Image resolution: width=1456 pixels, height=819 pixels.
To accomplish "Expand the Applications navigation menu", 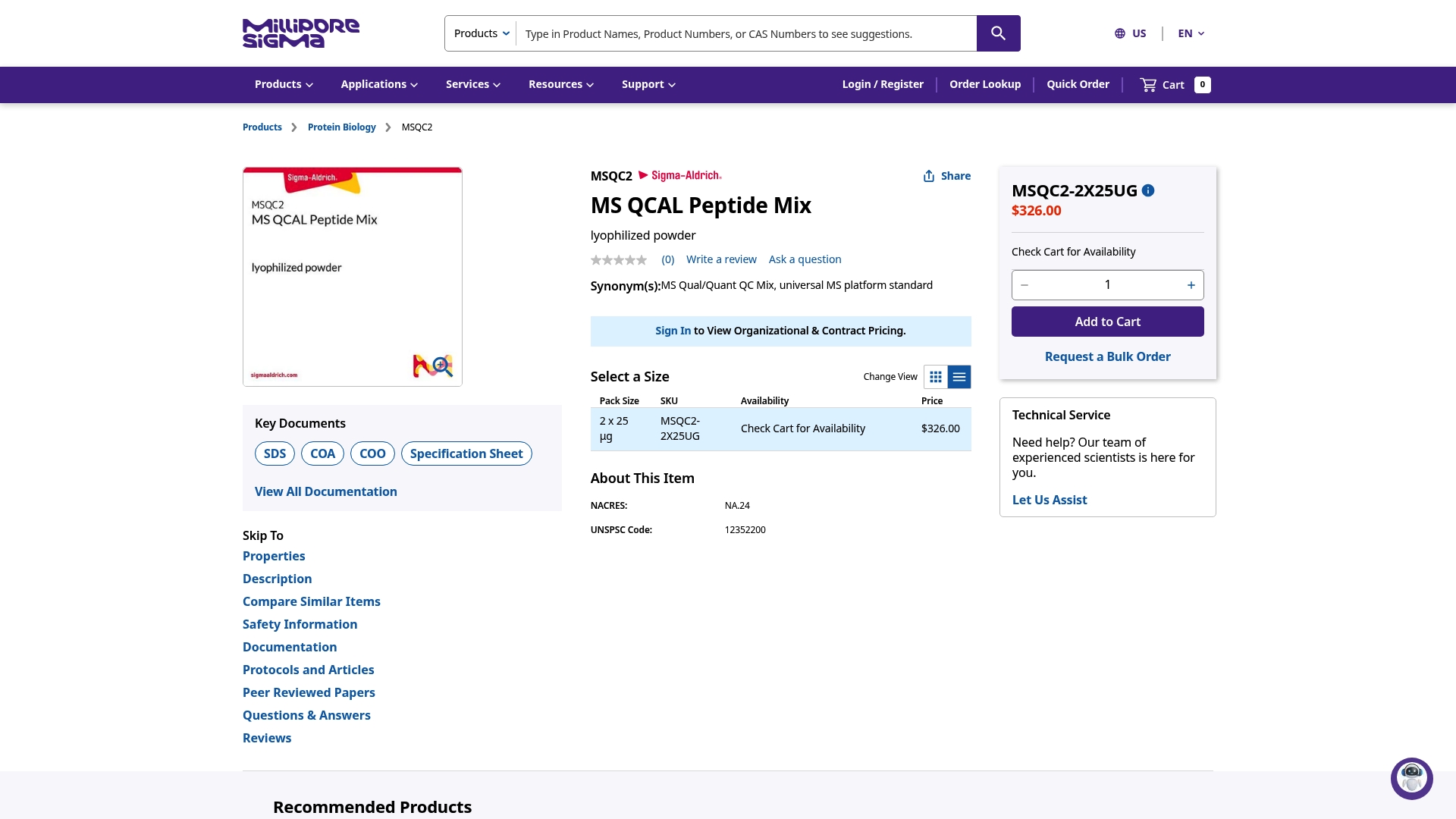I will coord(379,84).
